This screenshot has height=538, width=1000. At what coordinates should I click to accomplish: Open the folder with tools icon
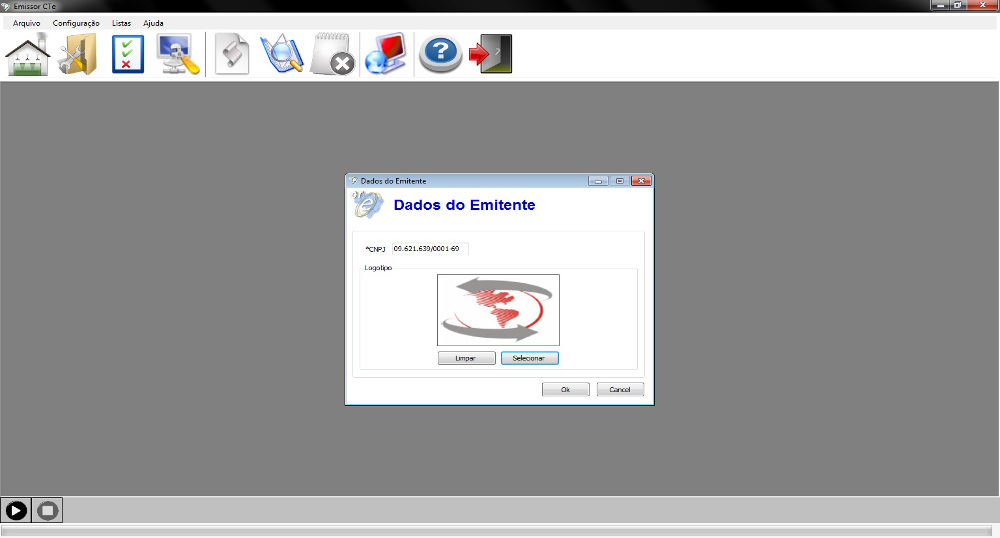77,55
